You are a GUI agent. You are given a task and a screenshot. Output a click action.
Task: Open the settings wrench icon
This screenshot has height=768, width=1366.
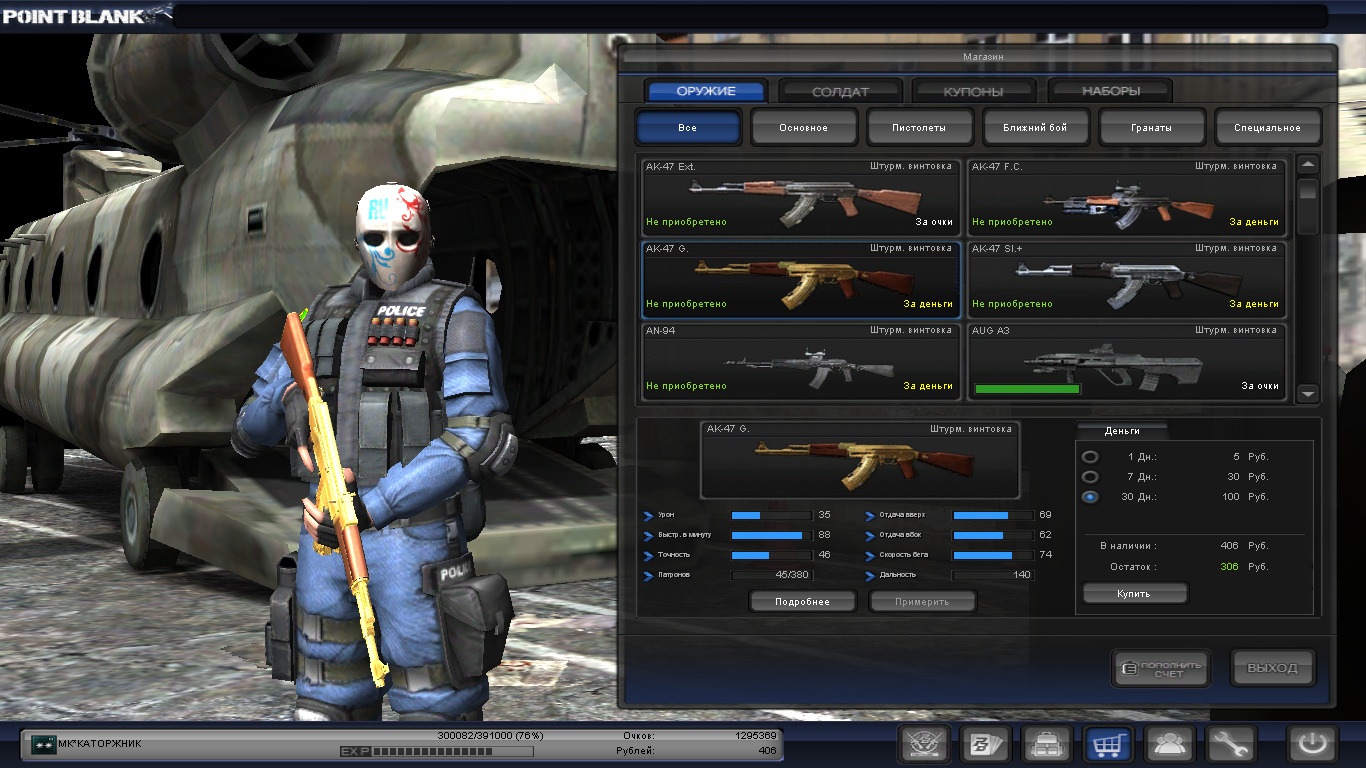pyautogui.click(x=1230, y=744)
